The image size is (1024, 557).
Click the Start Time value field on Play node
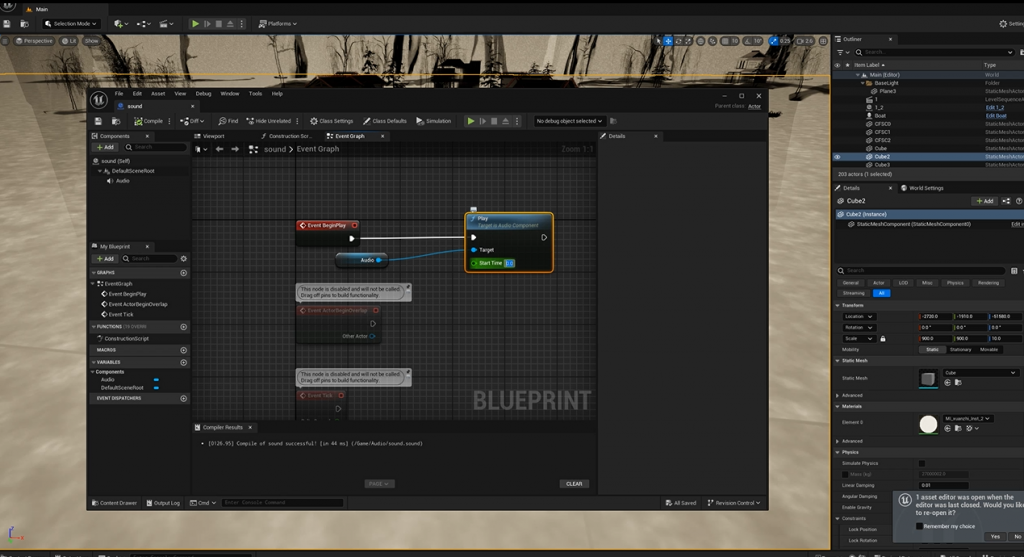pos(509,263)
